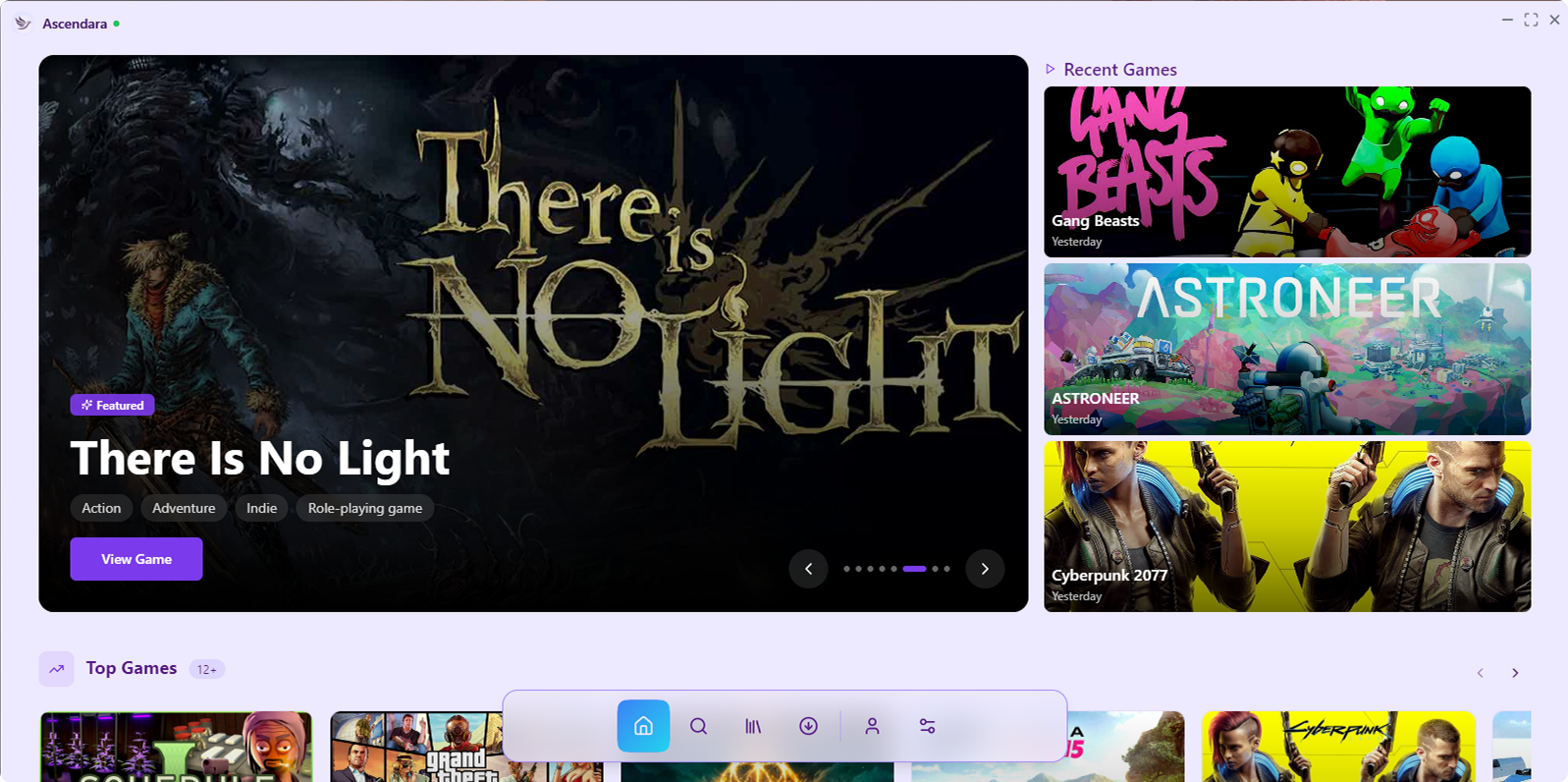Click the trending icon beside Top Games

[x=56, y=669]
